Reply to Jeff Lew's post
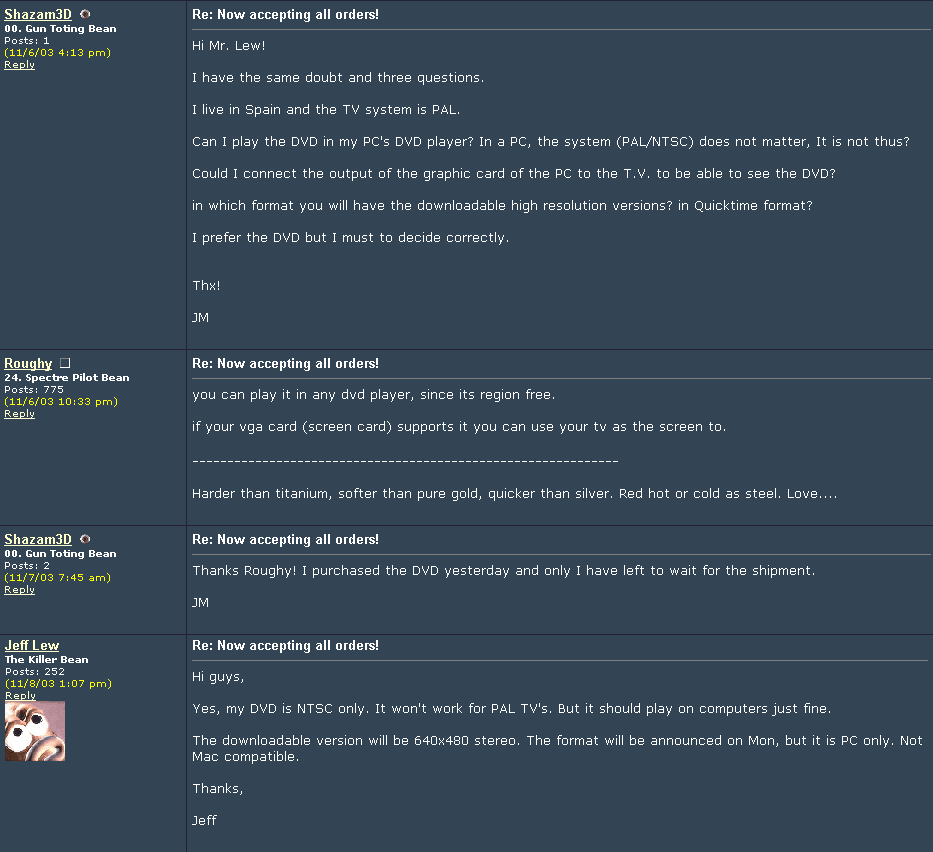The width and height of the screenshot is (933, 852). [20, 696]
